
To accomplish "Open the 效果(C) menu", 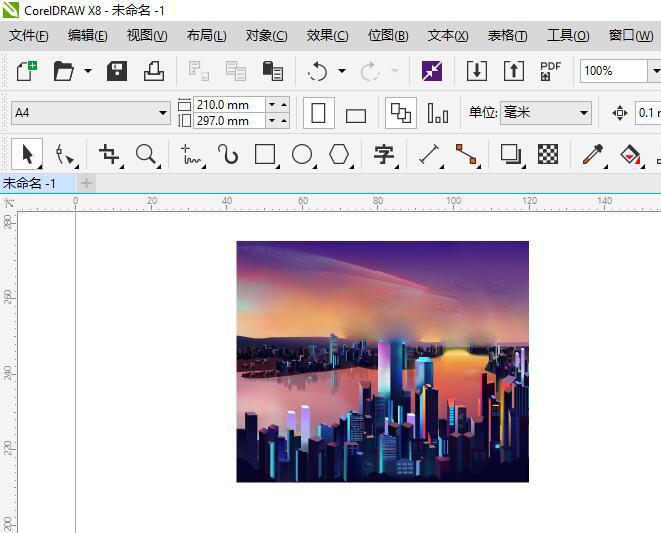I will [x=327, y=35].
